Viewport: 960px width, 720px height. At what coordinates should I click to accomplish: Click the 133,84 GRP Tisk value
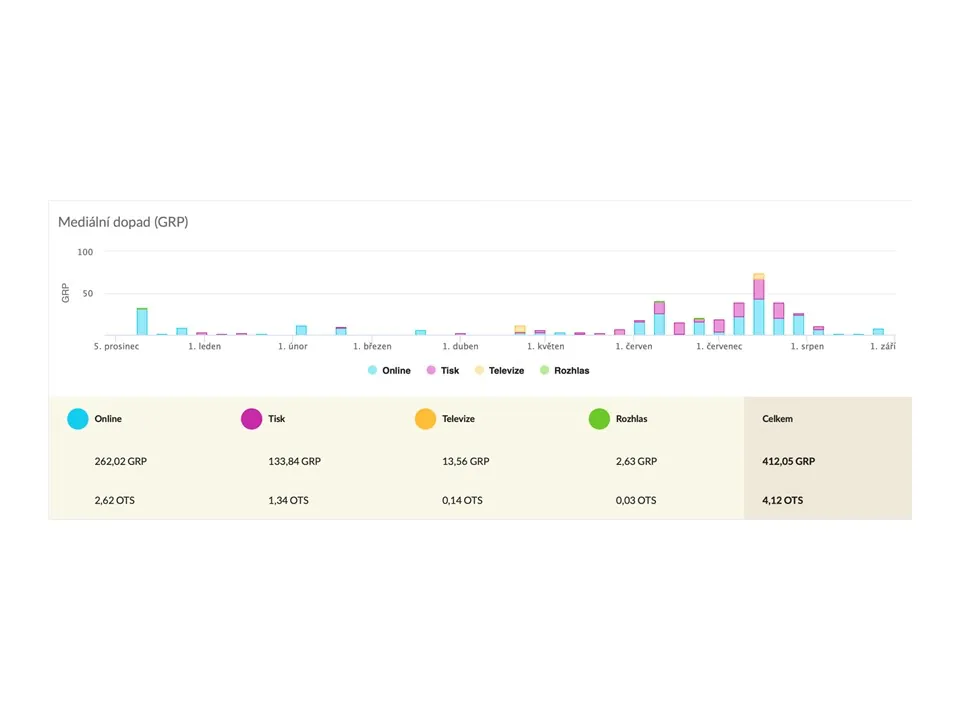pos(294,461)
